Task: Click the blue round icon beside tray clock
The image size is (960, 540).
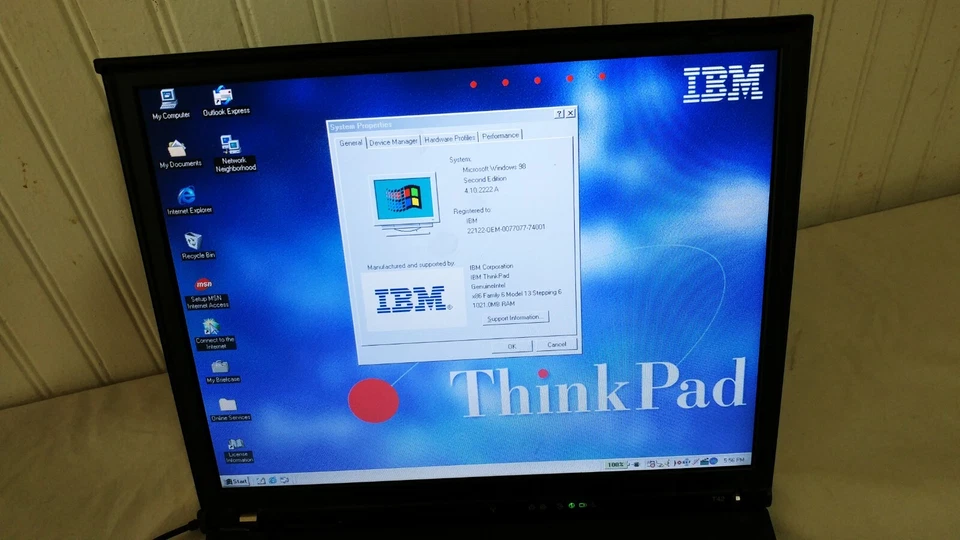Action: [713, 460]
